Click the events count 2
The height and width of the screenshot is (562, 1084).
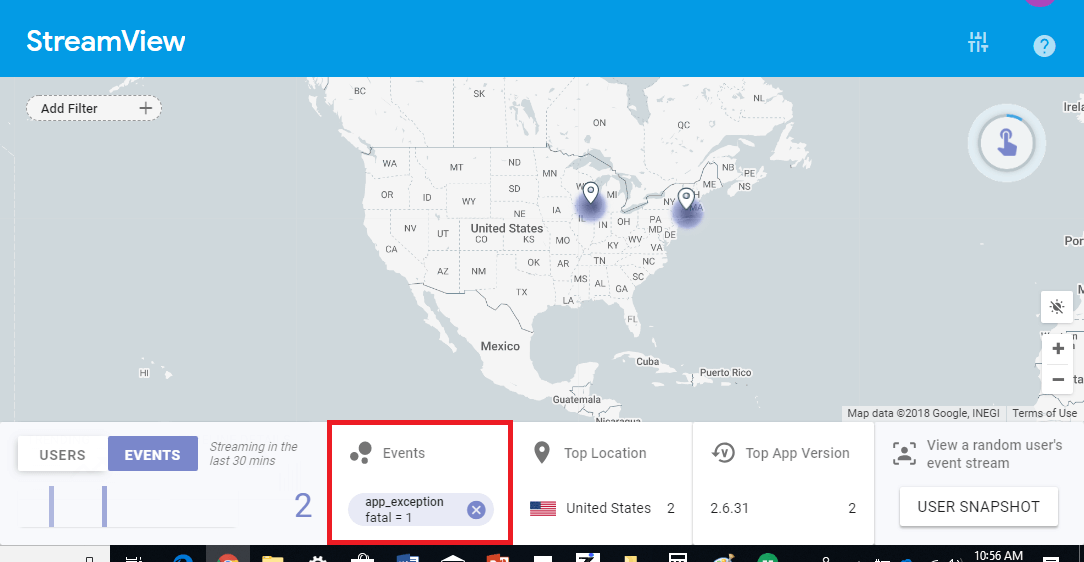click(303, 506)
